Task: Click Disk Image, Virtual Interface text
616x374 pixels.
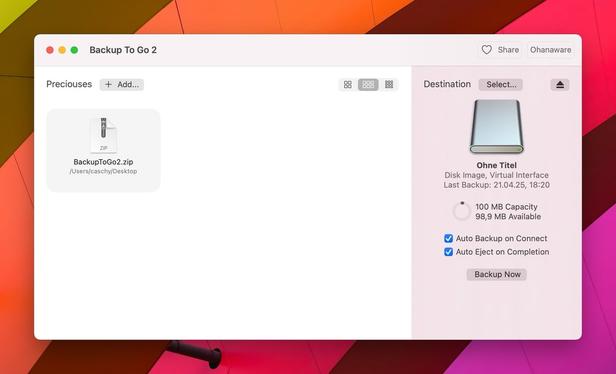Action: click(x=497, y=175)
